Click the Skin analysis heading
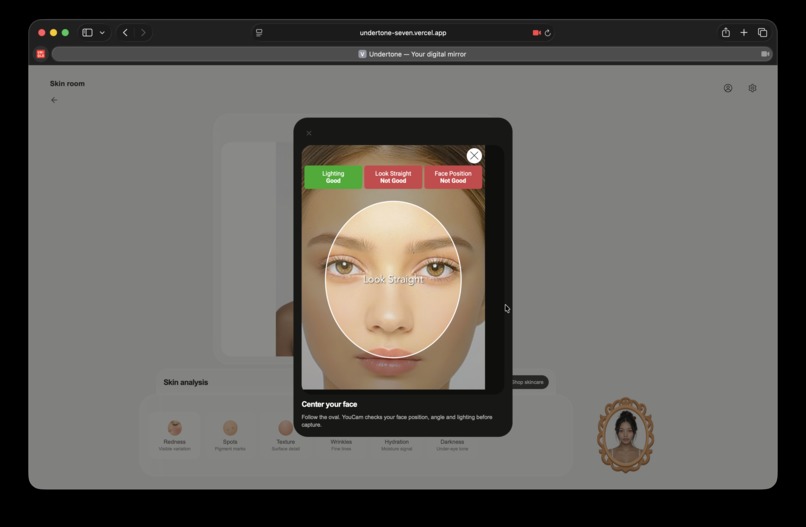Viewport: 806px width, 527px height. pos(186,382)
